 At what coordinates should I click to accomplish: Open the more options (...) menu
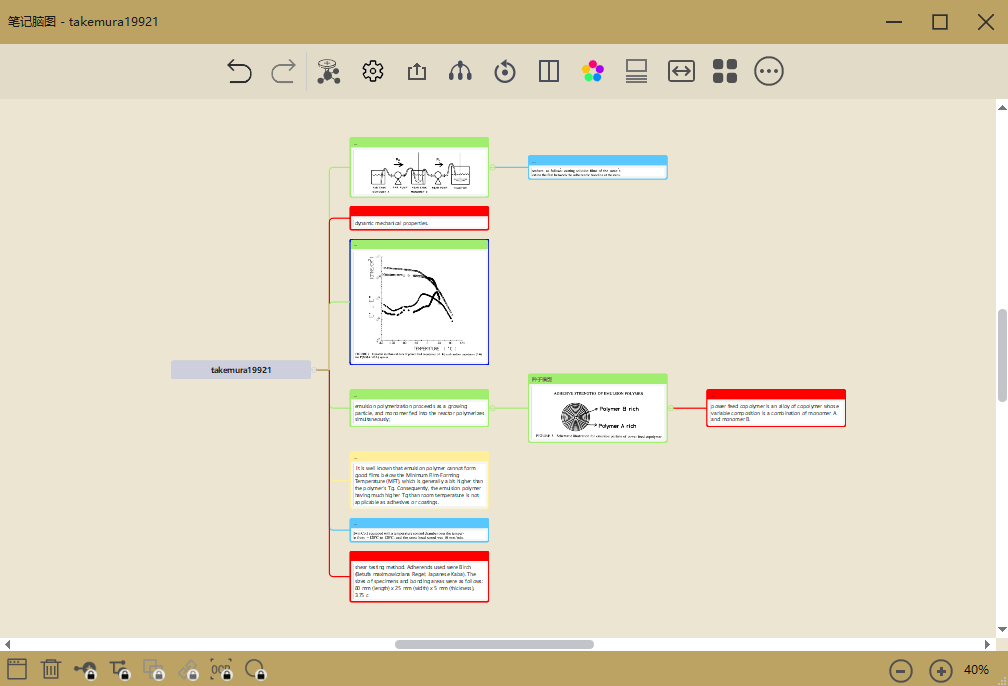(768, 71)
